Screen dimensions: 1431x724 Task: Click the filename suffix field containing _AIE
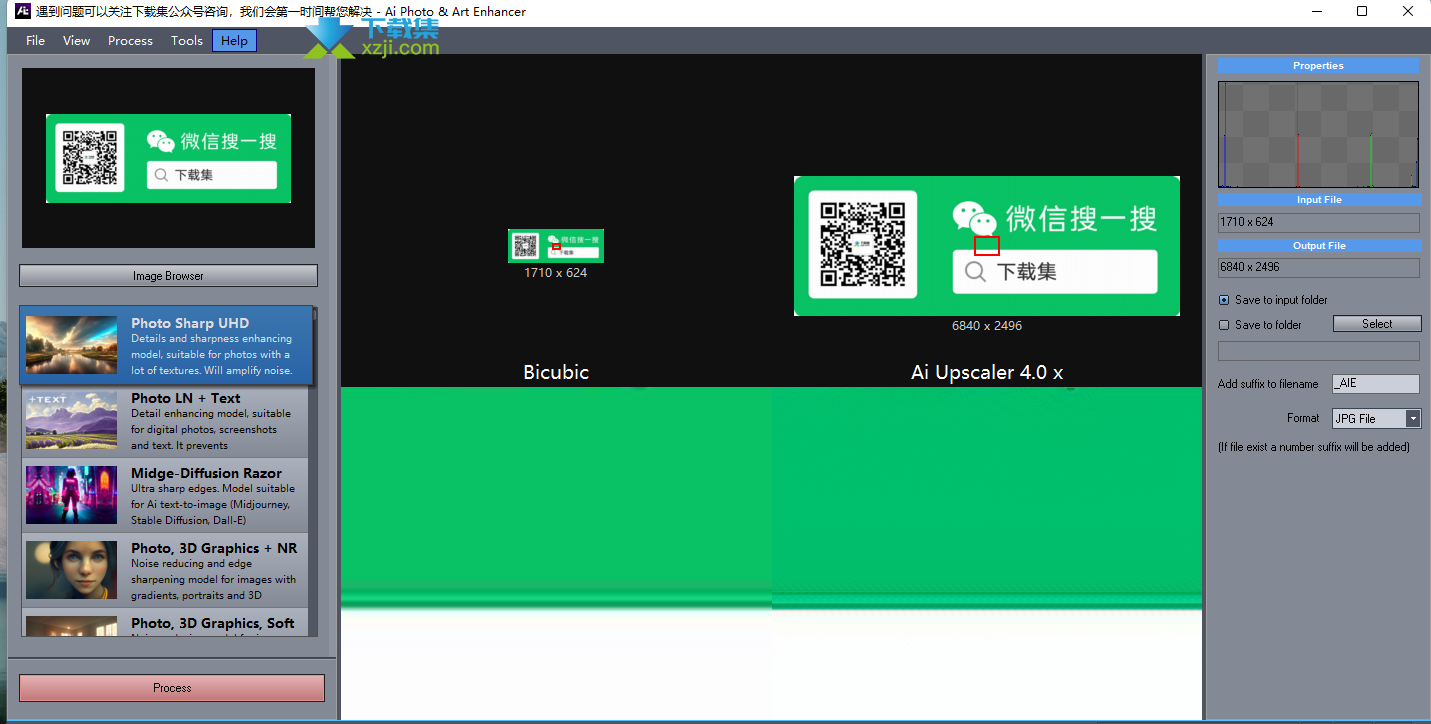coord(1375,384)
